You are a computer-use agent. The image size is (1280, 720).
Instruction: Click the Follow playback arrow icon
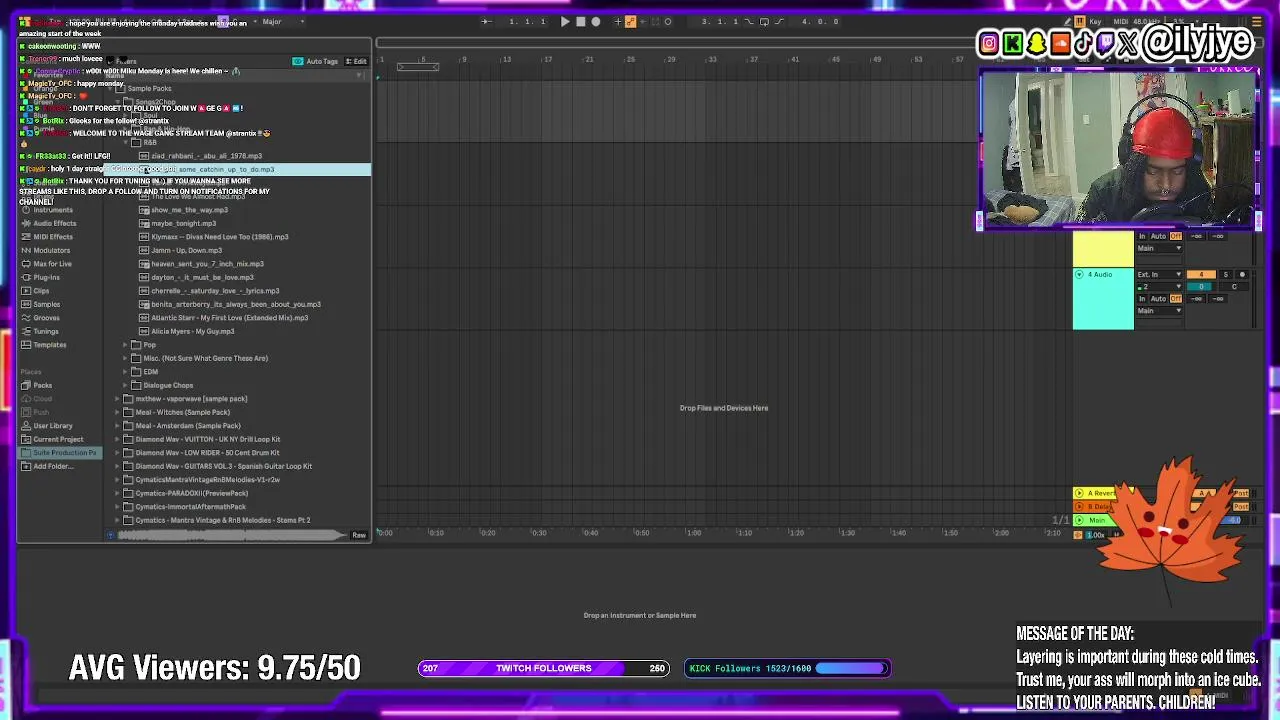click(x=486, y=21)
